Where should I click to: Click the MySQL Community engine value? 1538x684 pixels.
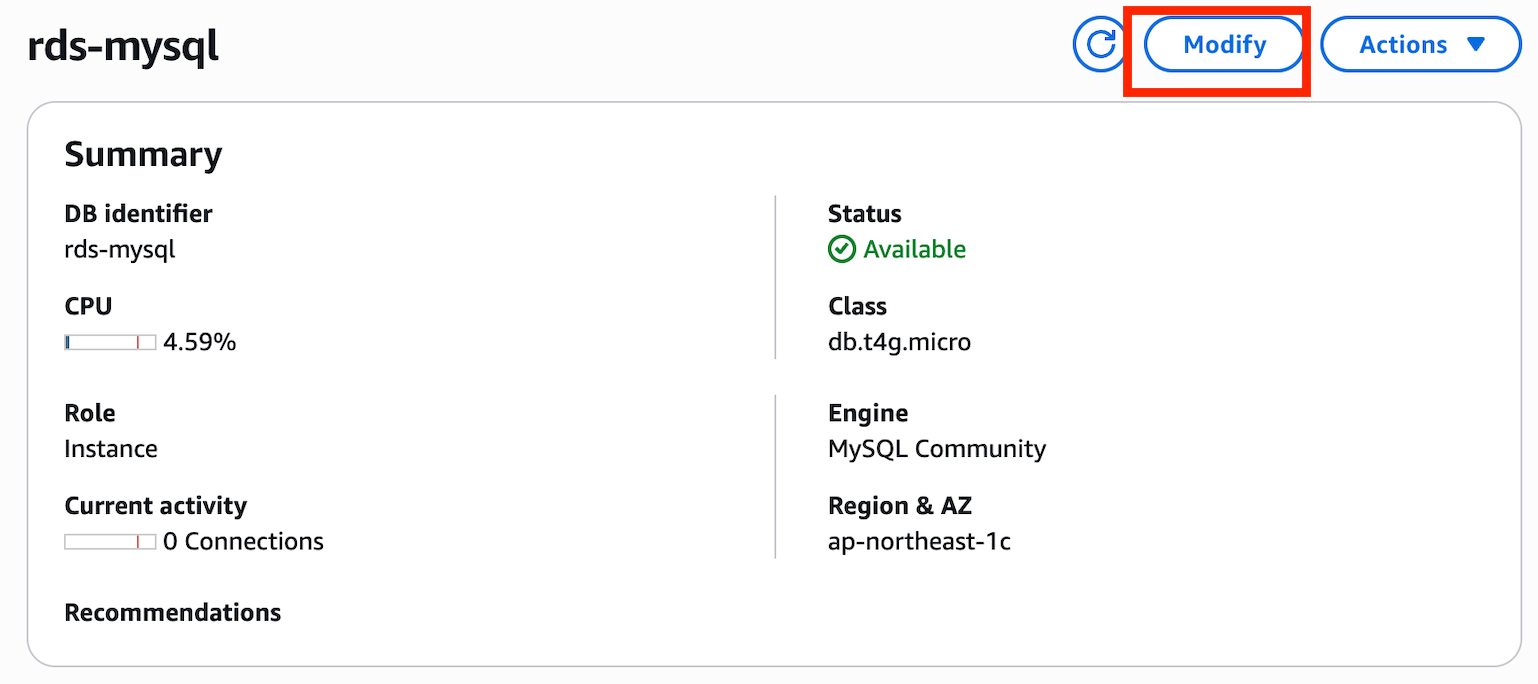coord(937,450)
